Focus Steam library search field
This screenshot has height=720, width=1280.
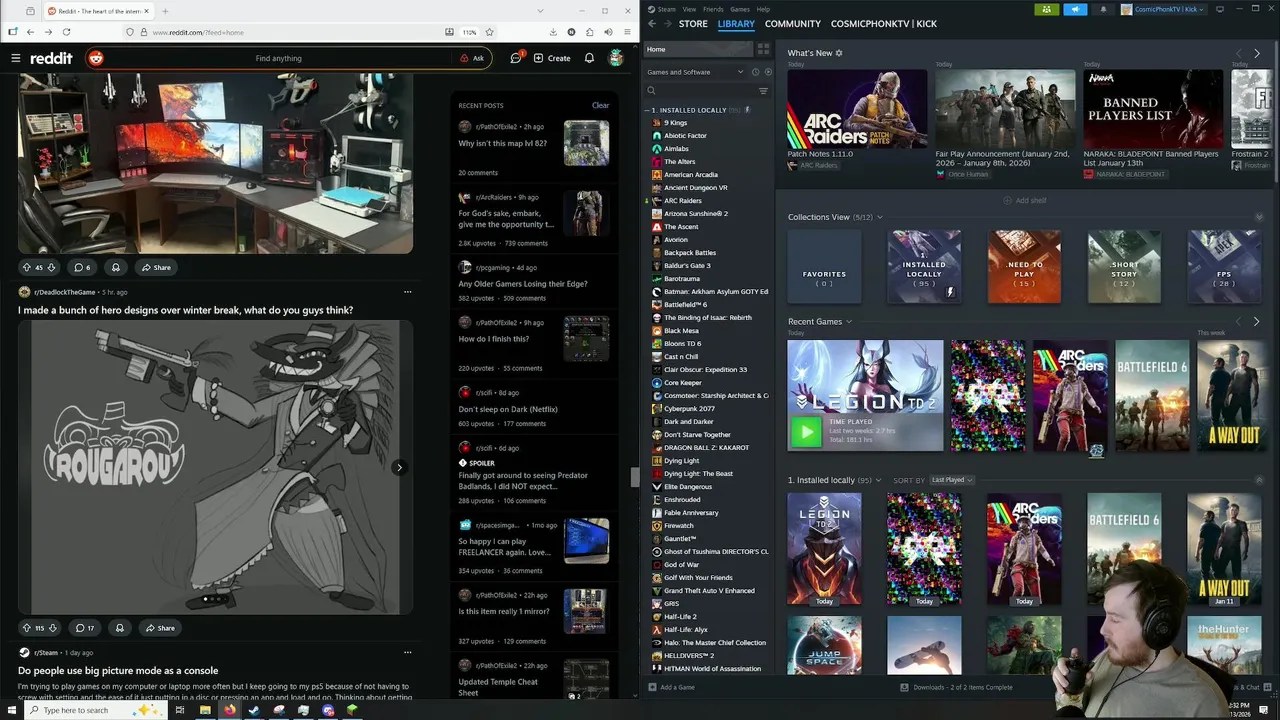(x=699, y=91)
